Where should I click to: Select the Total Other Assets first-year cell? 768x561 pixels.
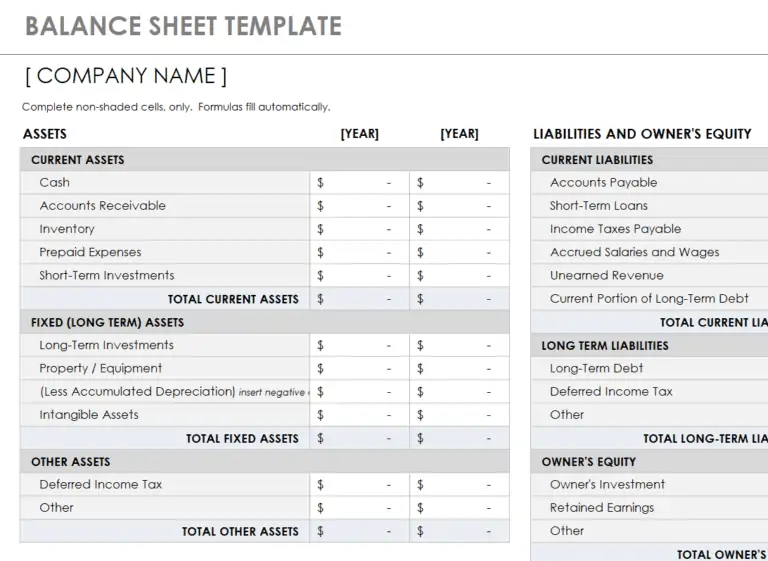[360, 531]
